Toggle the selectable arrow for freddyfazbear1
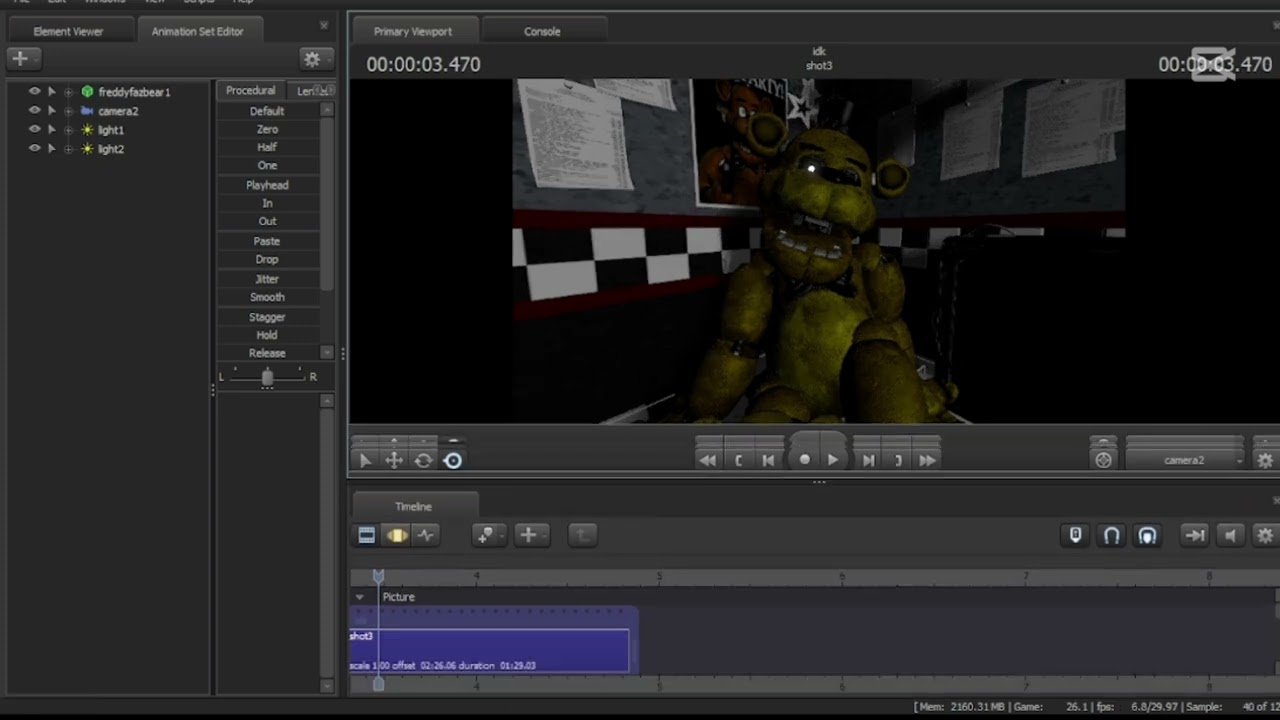1280x720 pixels. (x=52, y=92)
